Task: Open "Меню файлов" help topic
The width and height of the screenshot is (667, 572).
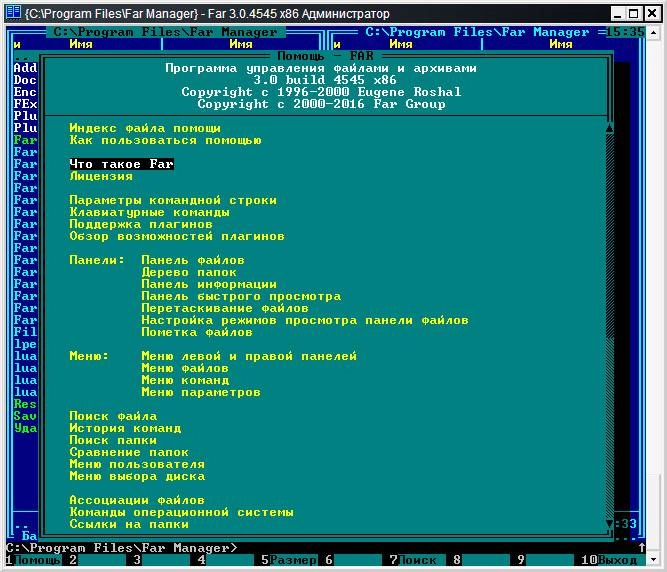Action: click(185, 368)
